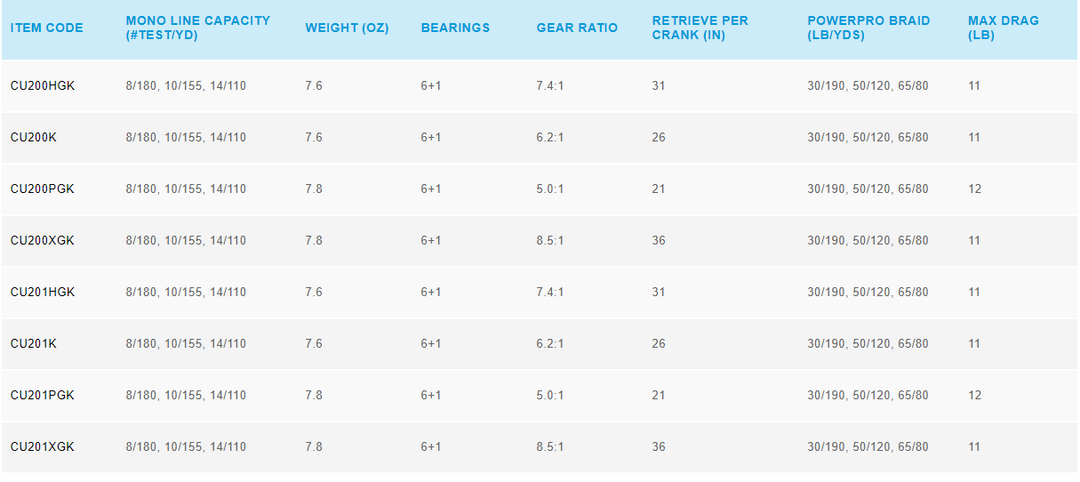The height and width of the screenshot is (482, 1080).
Task: Select item code CU201HGK
Action: pyautogui.click(x=43, y=292)
